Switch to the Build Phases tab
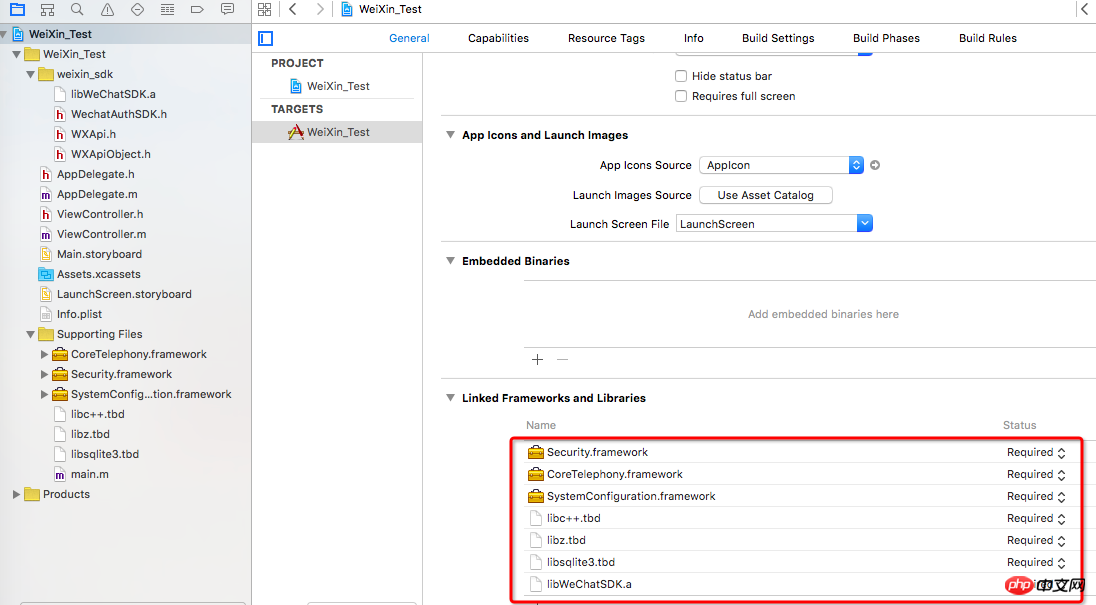Viewport: 1096px width, 605px height. pos(886,38)
